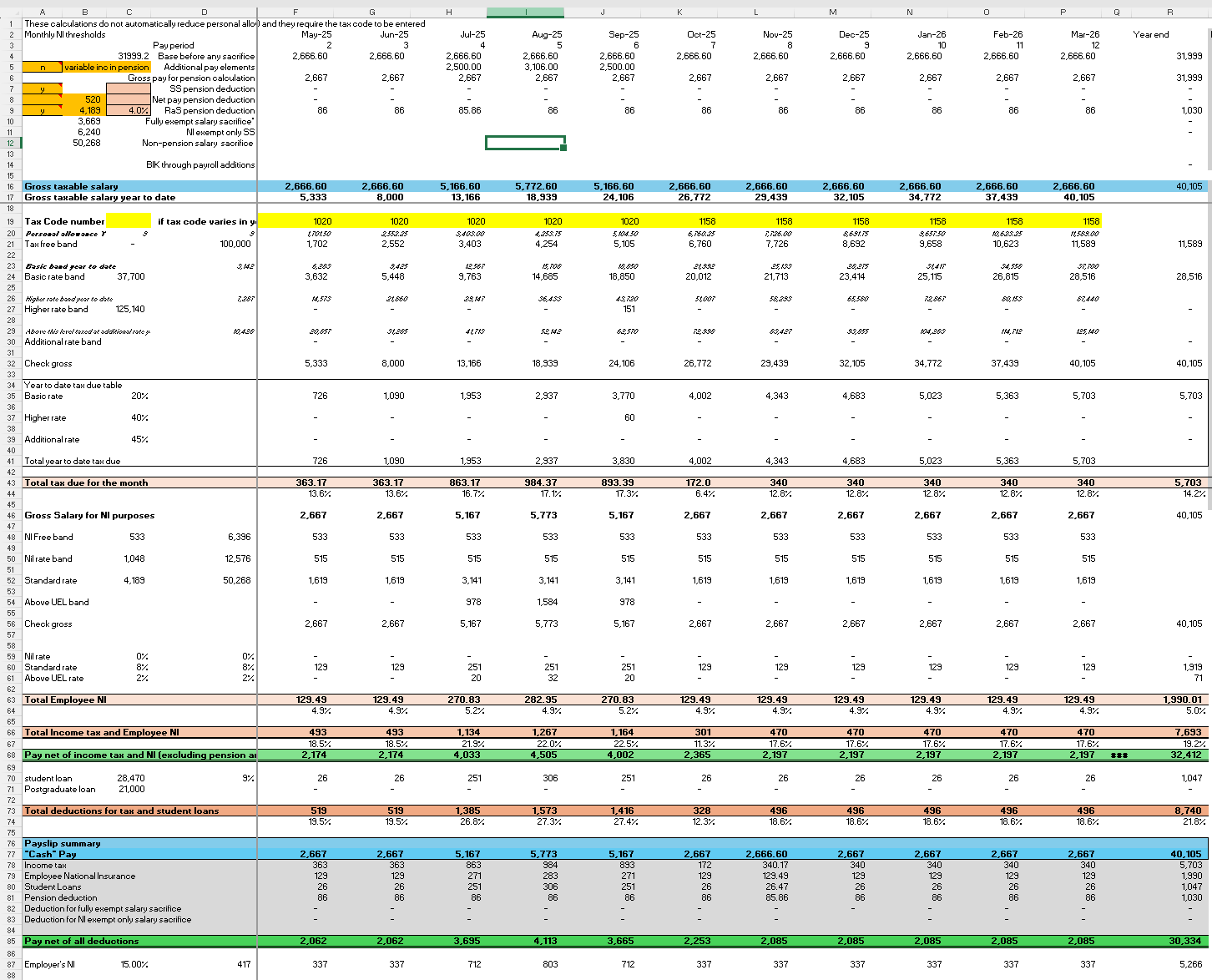Click the '7,693' year end total
Viewport: 1212px width, 980px height.
point(1189,732)
